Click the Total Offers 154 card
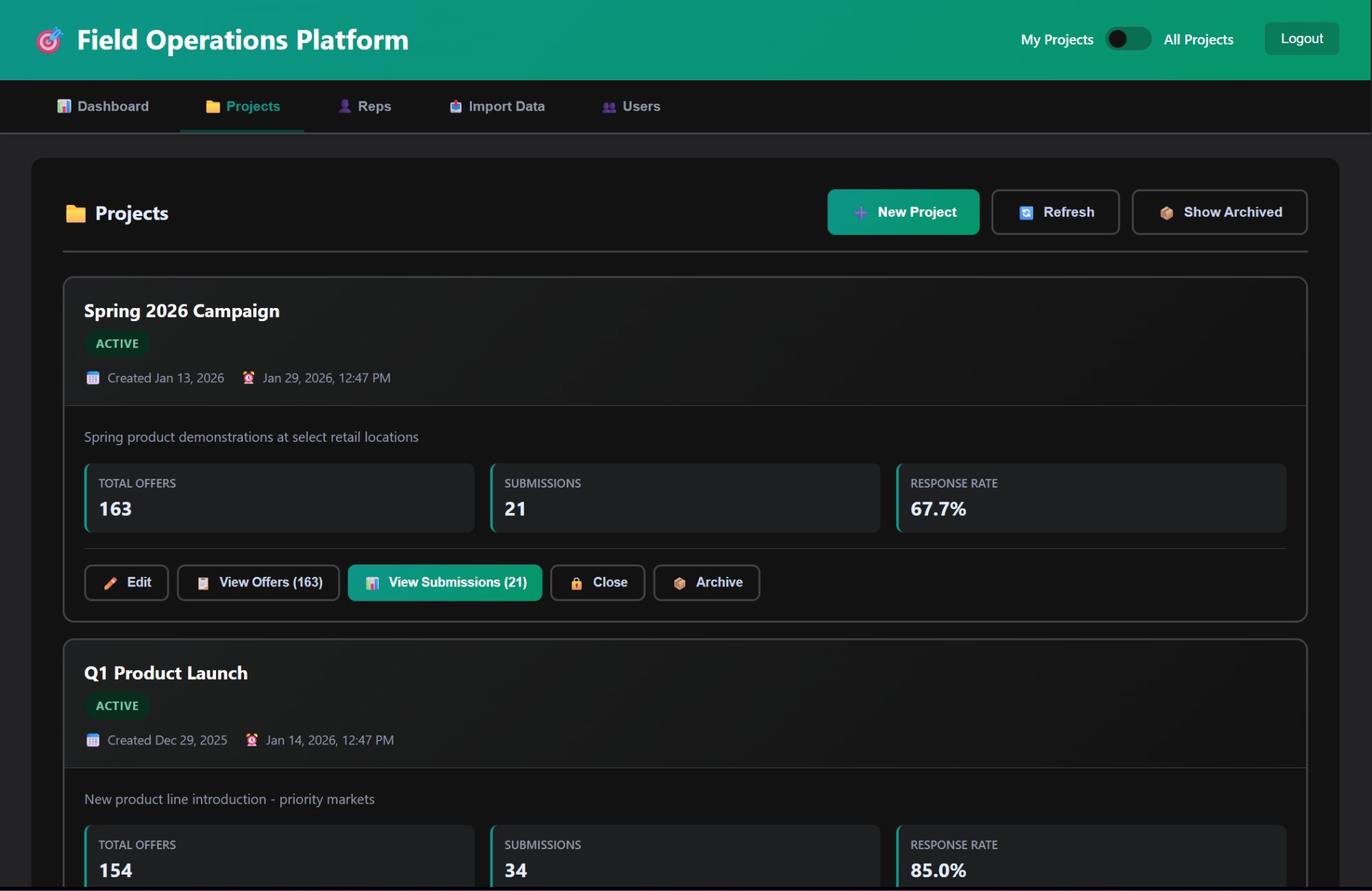Viewport: 1372px width, 891px height. [x=279, y=856]
